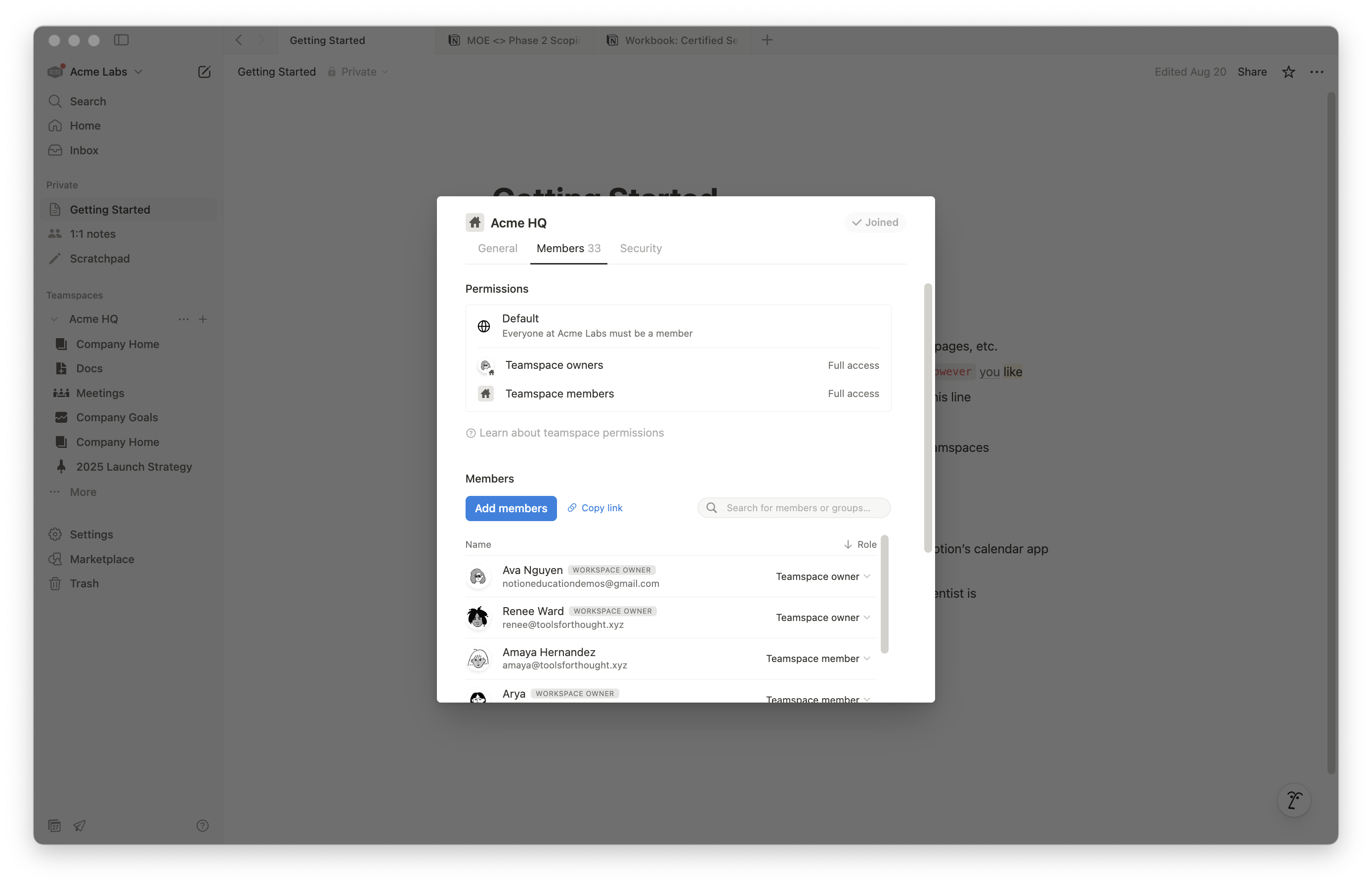This screenshot has width=1372, height=886.
Task: Open the 2025 Launch Strategy page
Action: 134,467
